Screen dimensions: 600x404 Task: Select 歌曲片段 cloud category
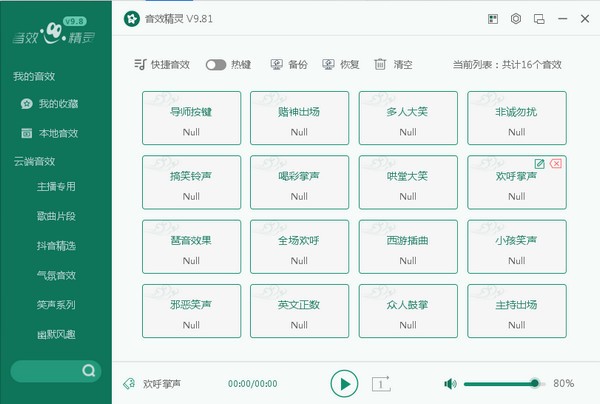click(x=56, y=216)
